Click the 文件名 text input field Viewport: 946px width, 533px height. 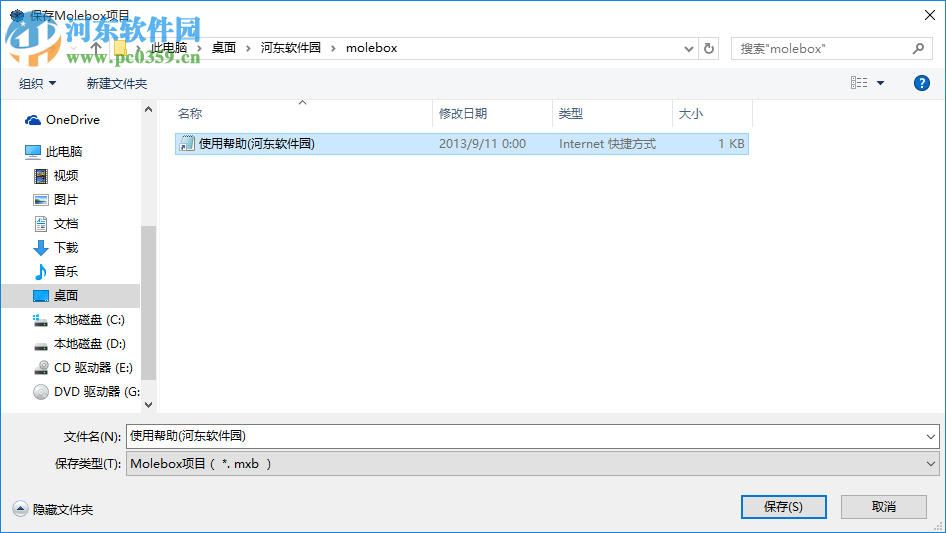tap(524, 436)
